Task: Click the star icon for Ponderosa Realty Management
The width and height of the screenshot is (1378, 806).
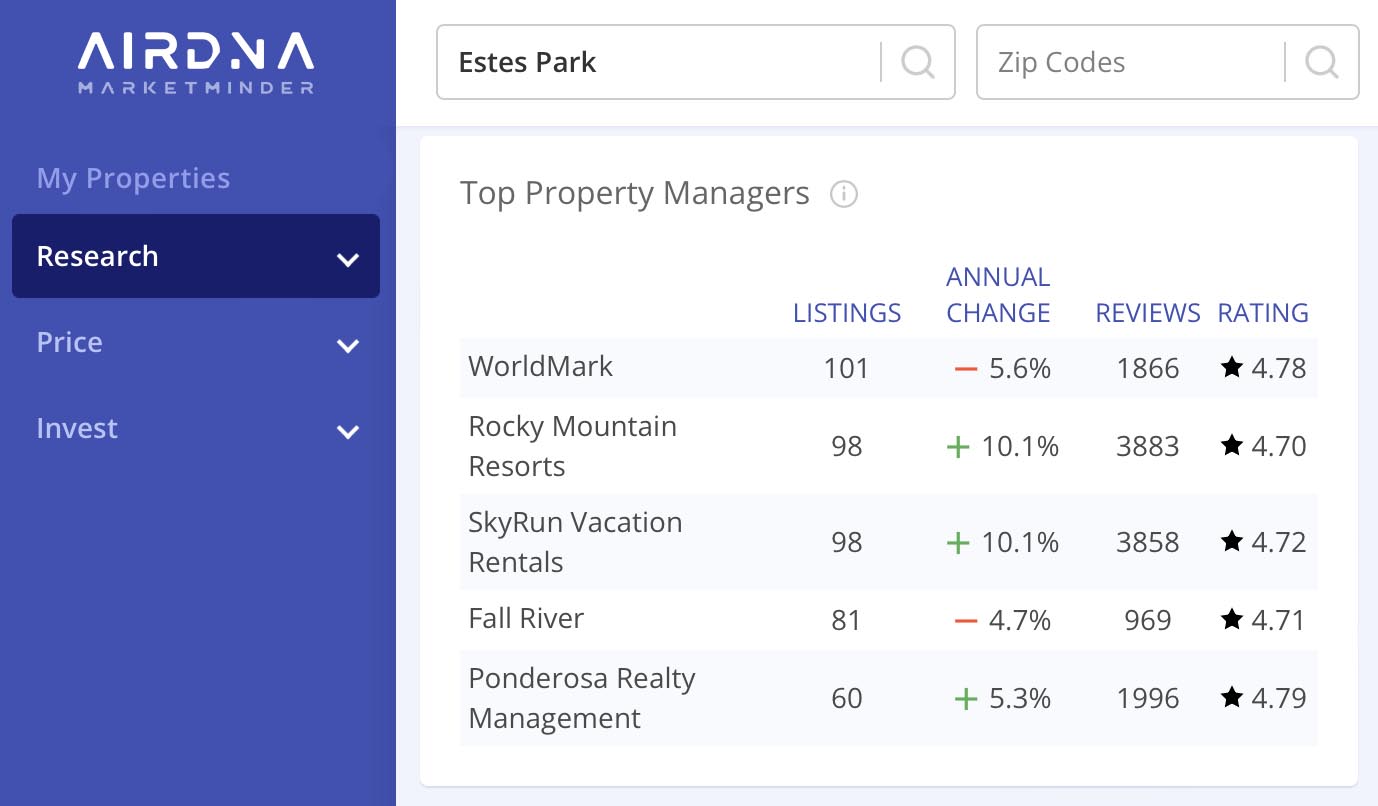Action: [1231, 698]
